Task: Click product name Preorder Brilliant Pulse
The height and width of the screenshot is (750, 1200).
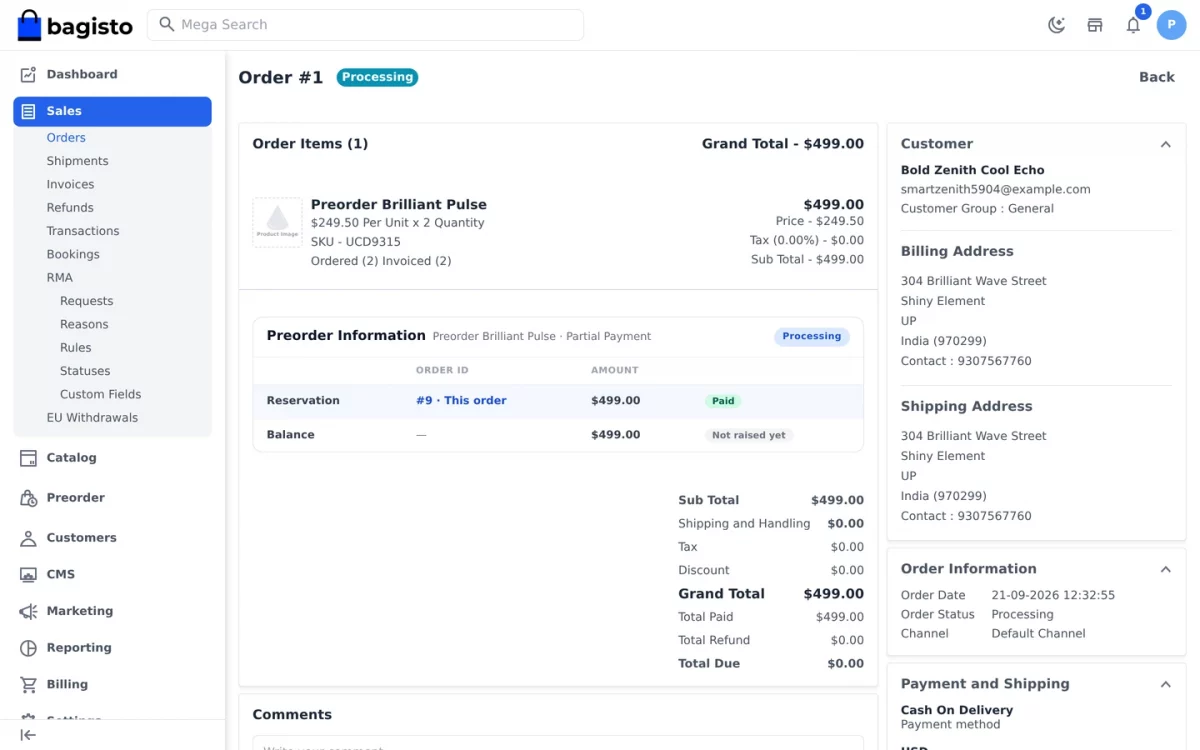Action: tap(399, 204)
